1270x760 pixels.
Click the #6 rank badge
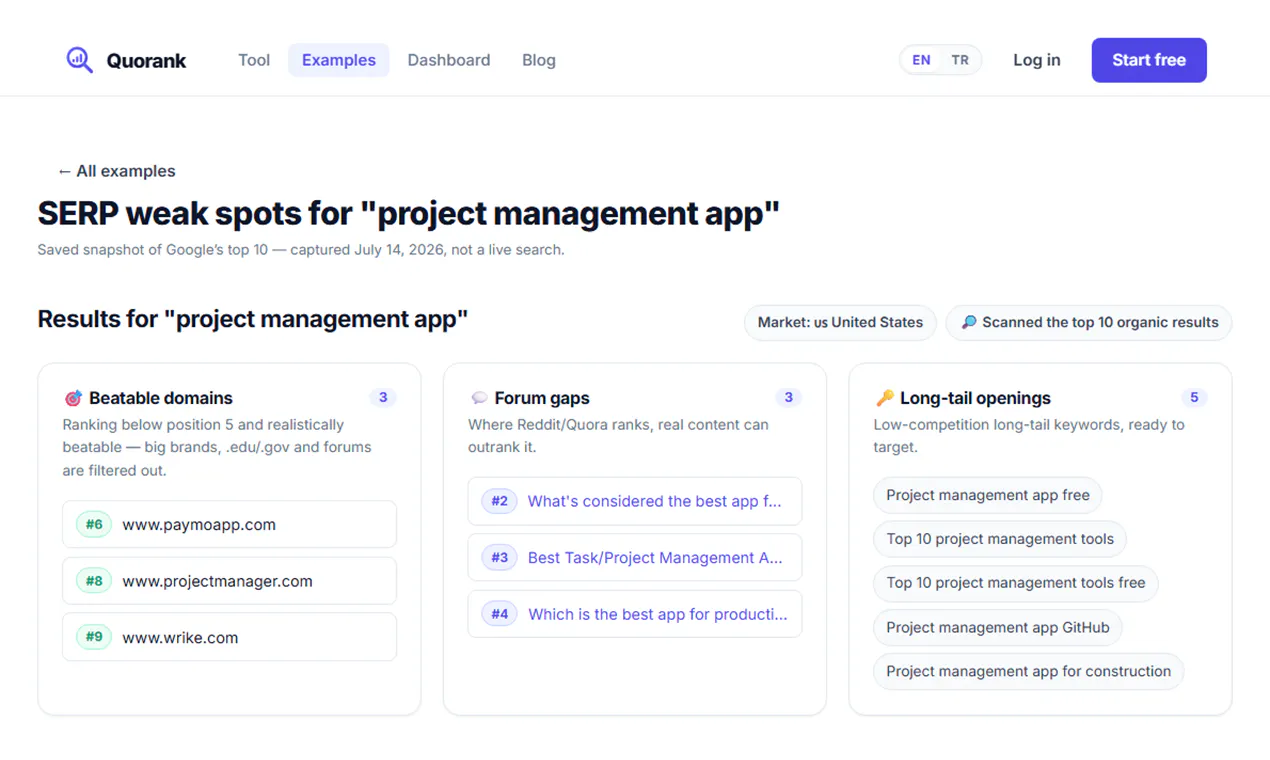(94, 524)
